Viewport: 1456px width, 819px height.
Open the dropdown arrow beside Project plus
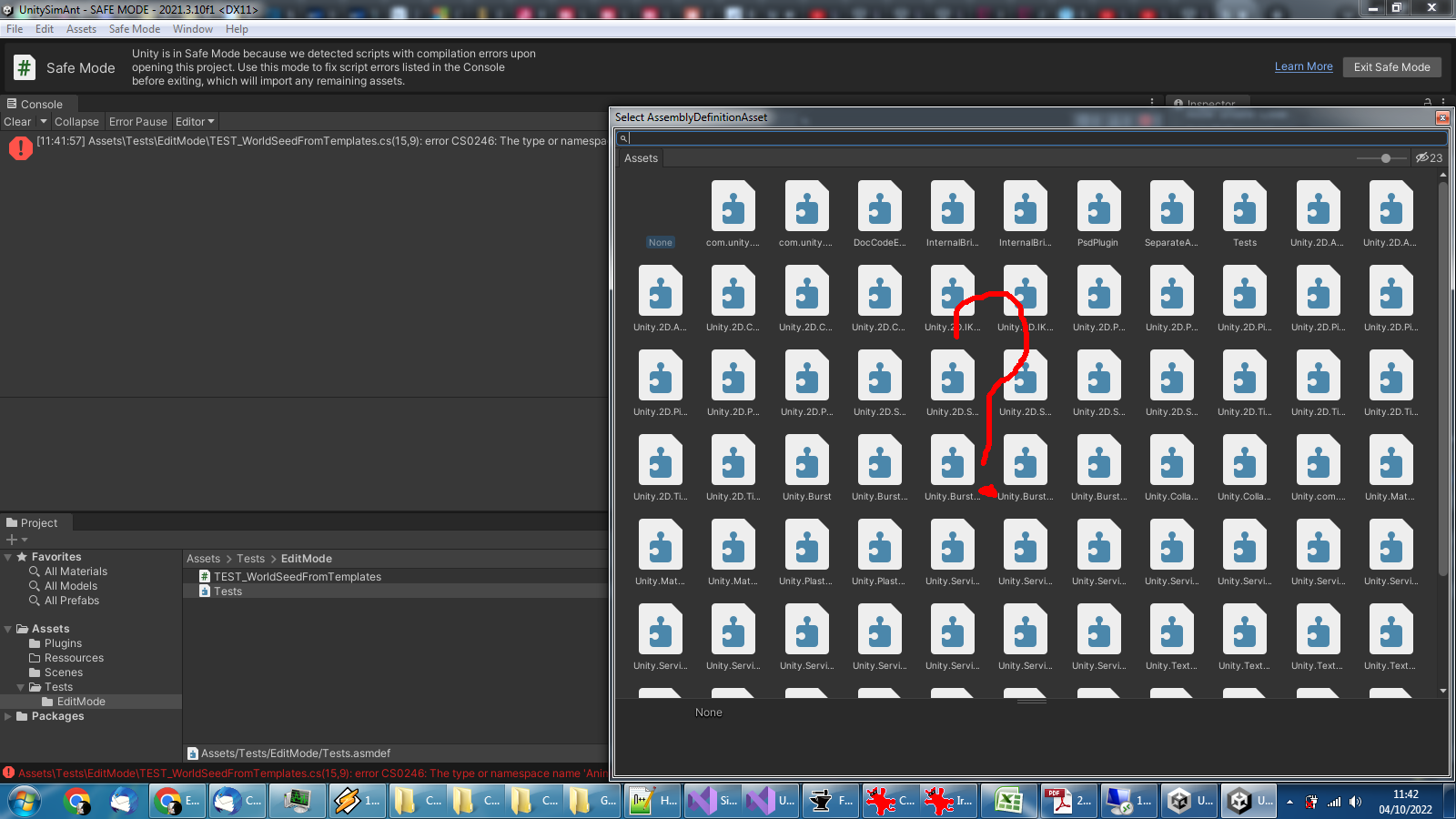point(25,540)
